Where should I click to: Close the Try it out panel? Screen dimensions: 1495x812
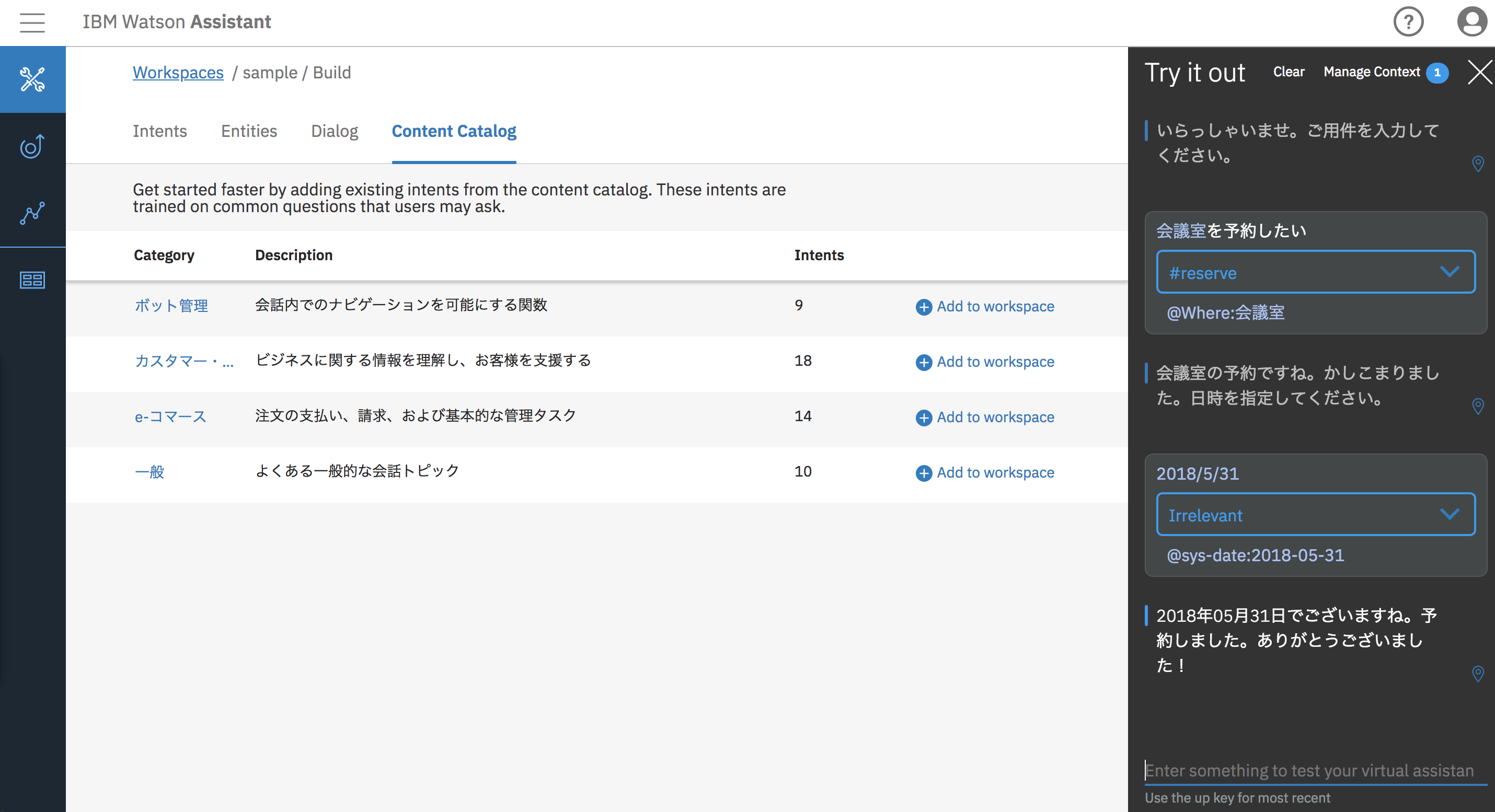[x=1479, y=73]
